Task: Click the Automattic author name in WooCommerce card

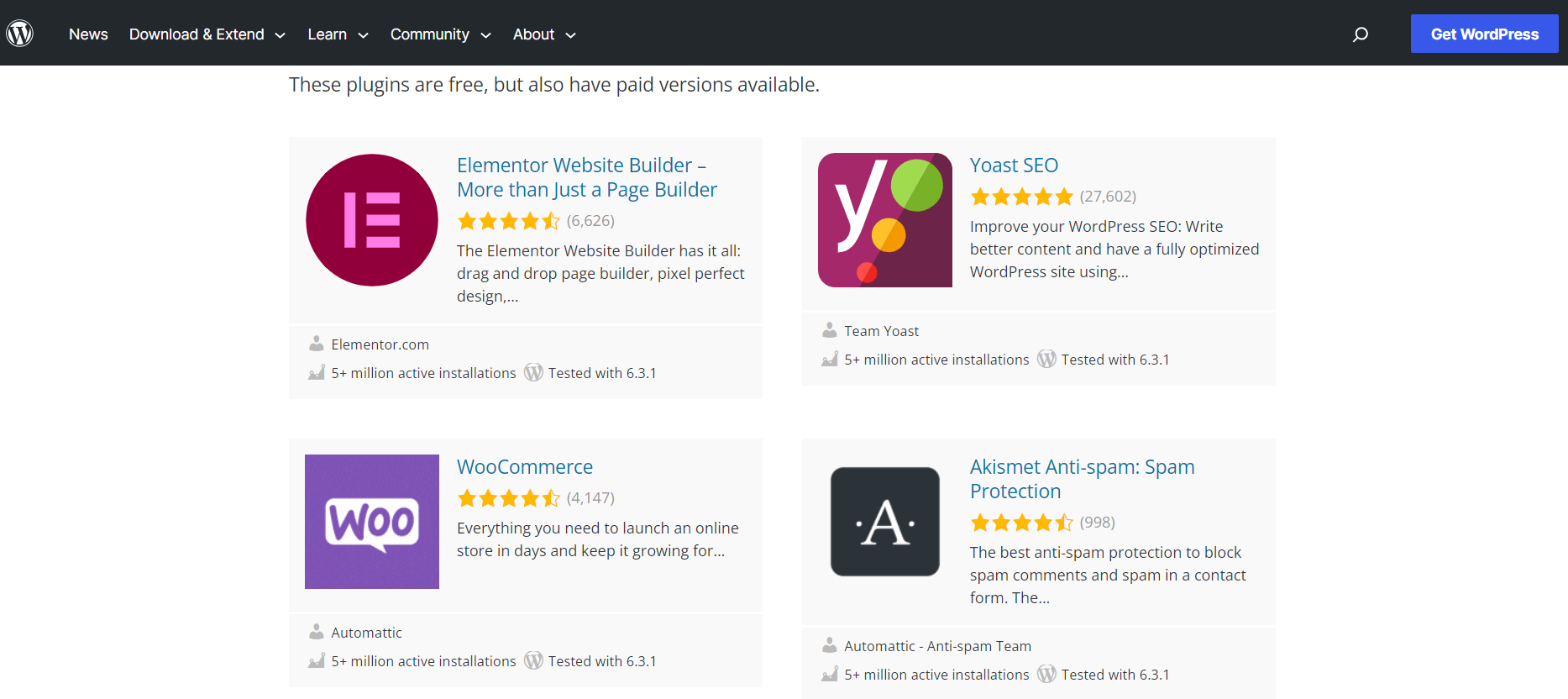Action: (367, 633)
